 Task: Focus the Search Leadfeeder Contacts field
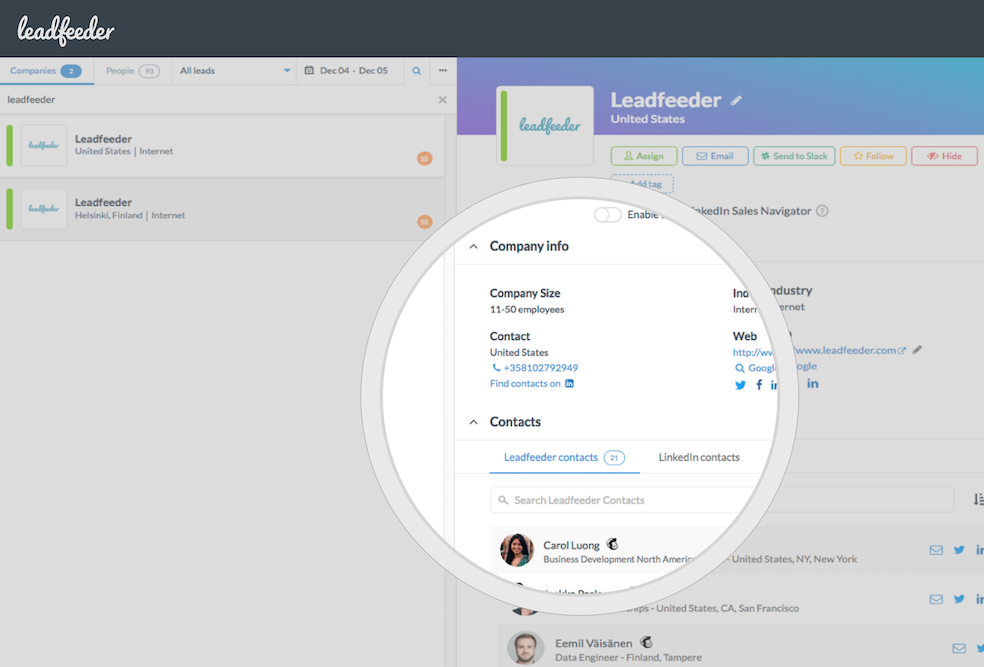click(x=628, y=500)
